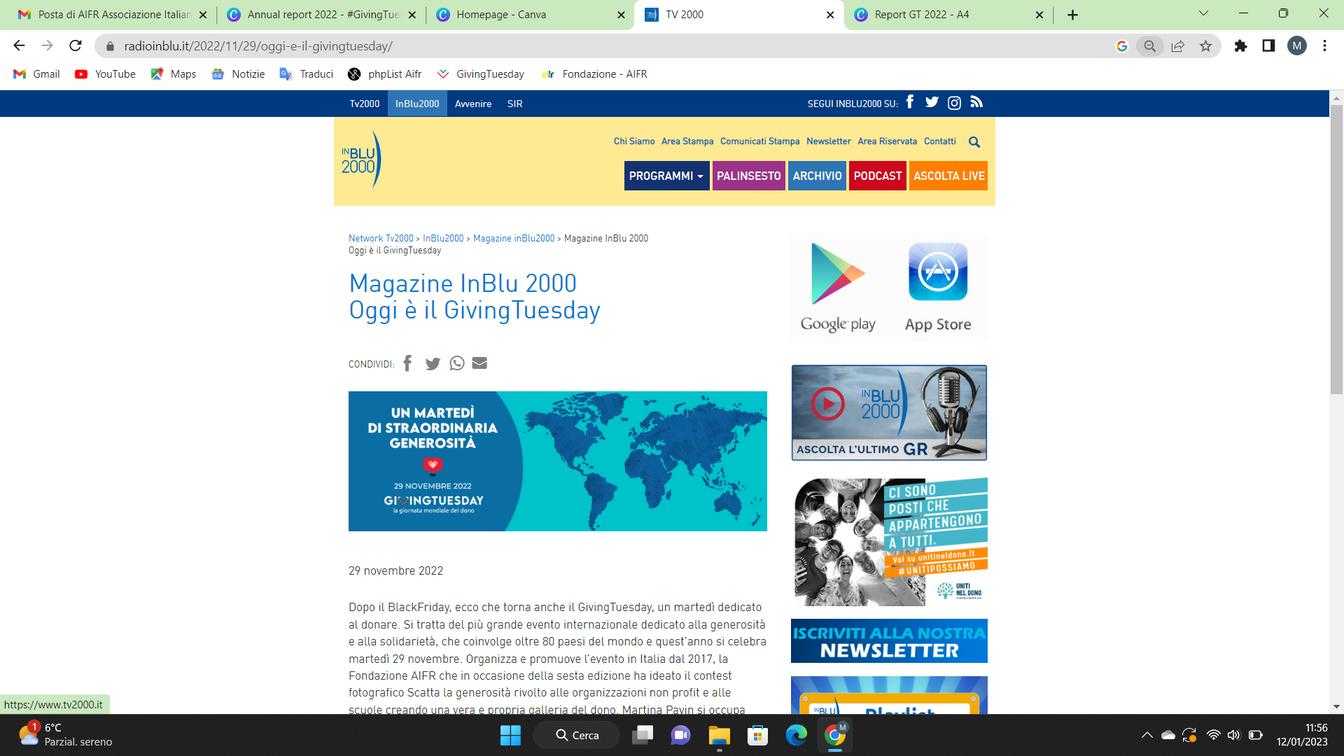Bookmark this page with the star icon

1206,46
